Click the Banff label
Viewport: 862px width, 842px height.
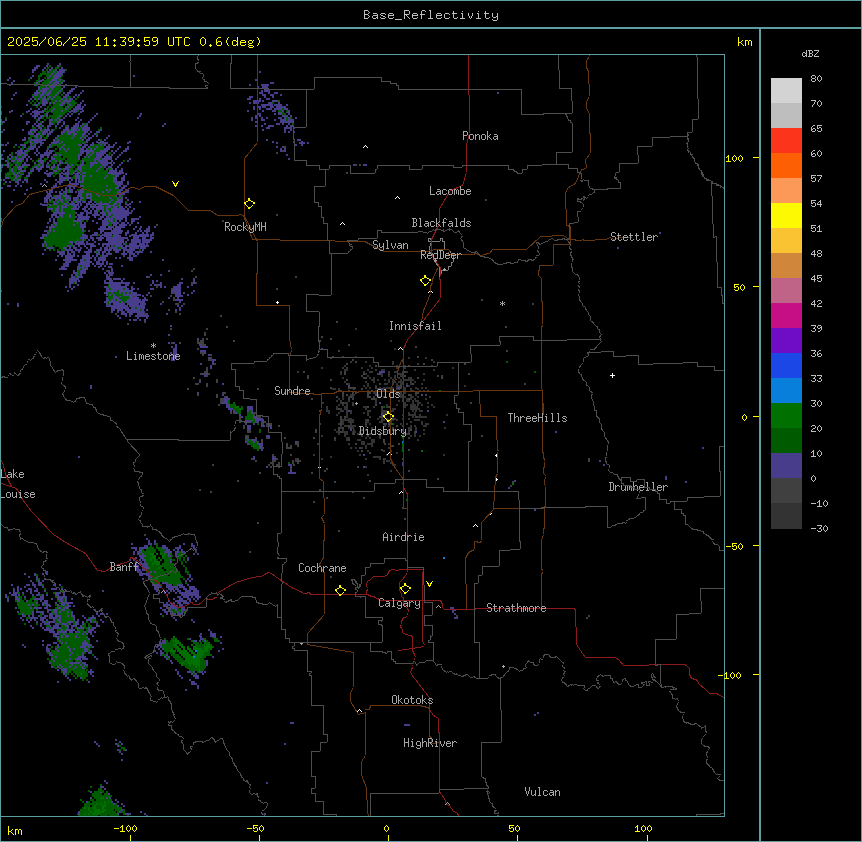124,567
